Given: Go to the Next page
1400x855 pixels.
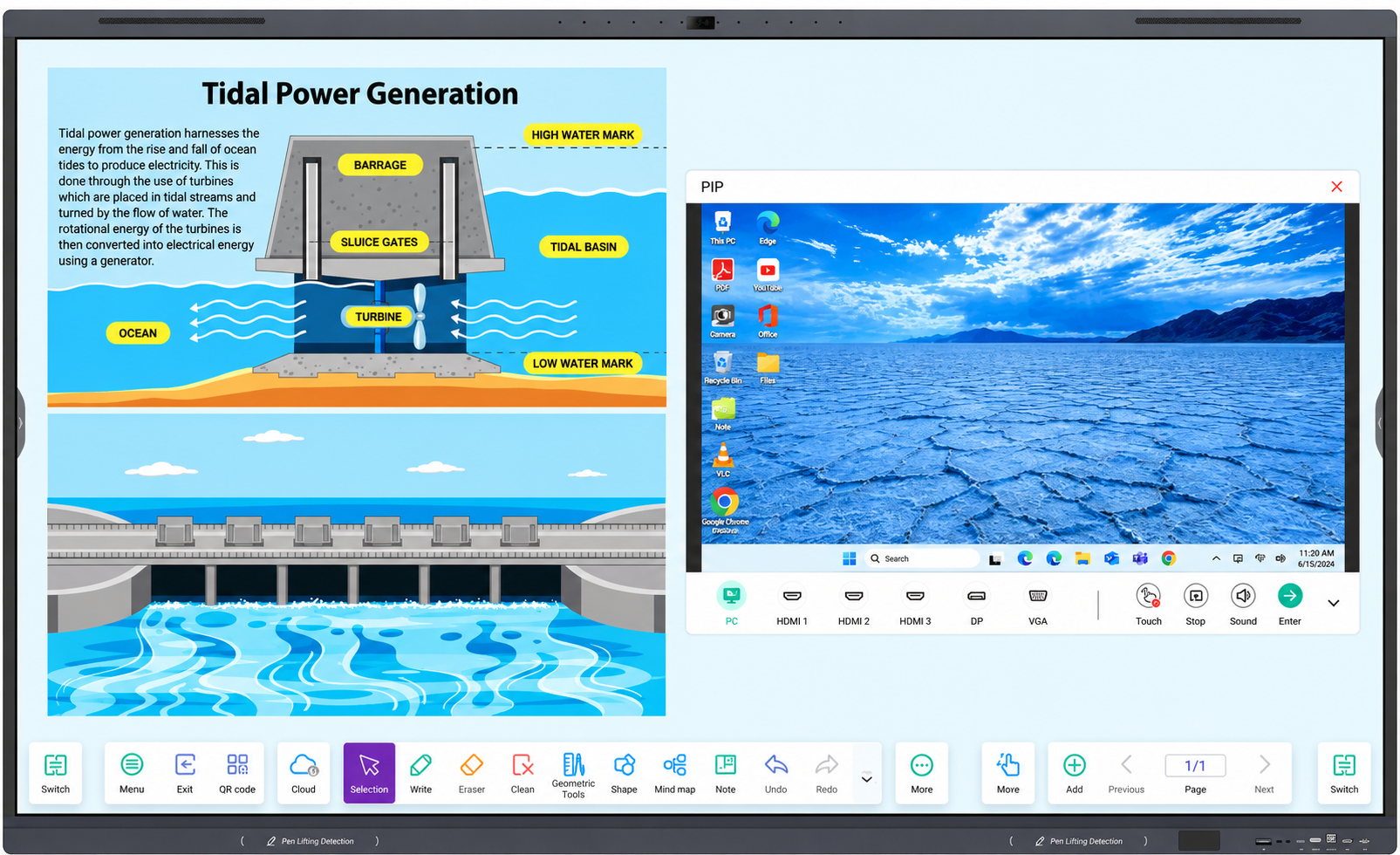Looking at the screenshot, I should click(x=1265, y=773).
